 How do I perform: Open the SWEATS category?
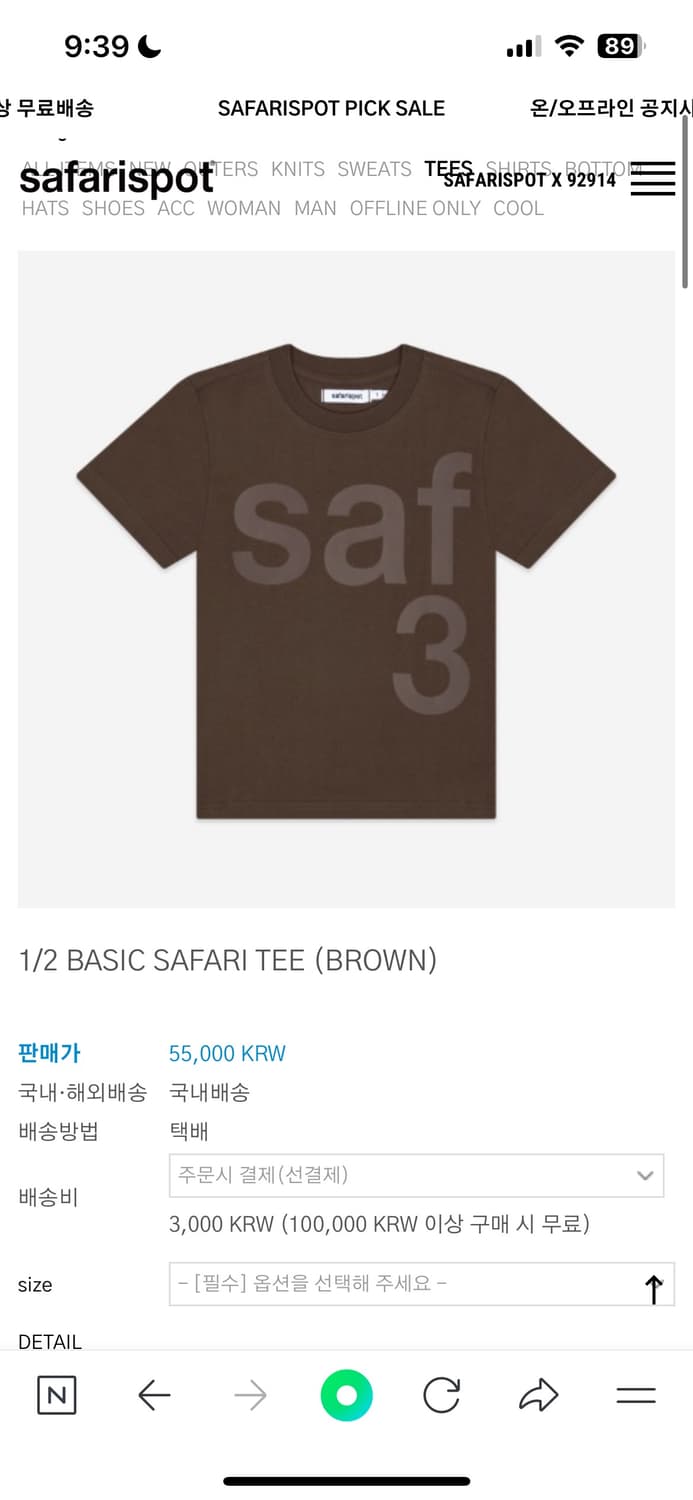(374, 169)
